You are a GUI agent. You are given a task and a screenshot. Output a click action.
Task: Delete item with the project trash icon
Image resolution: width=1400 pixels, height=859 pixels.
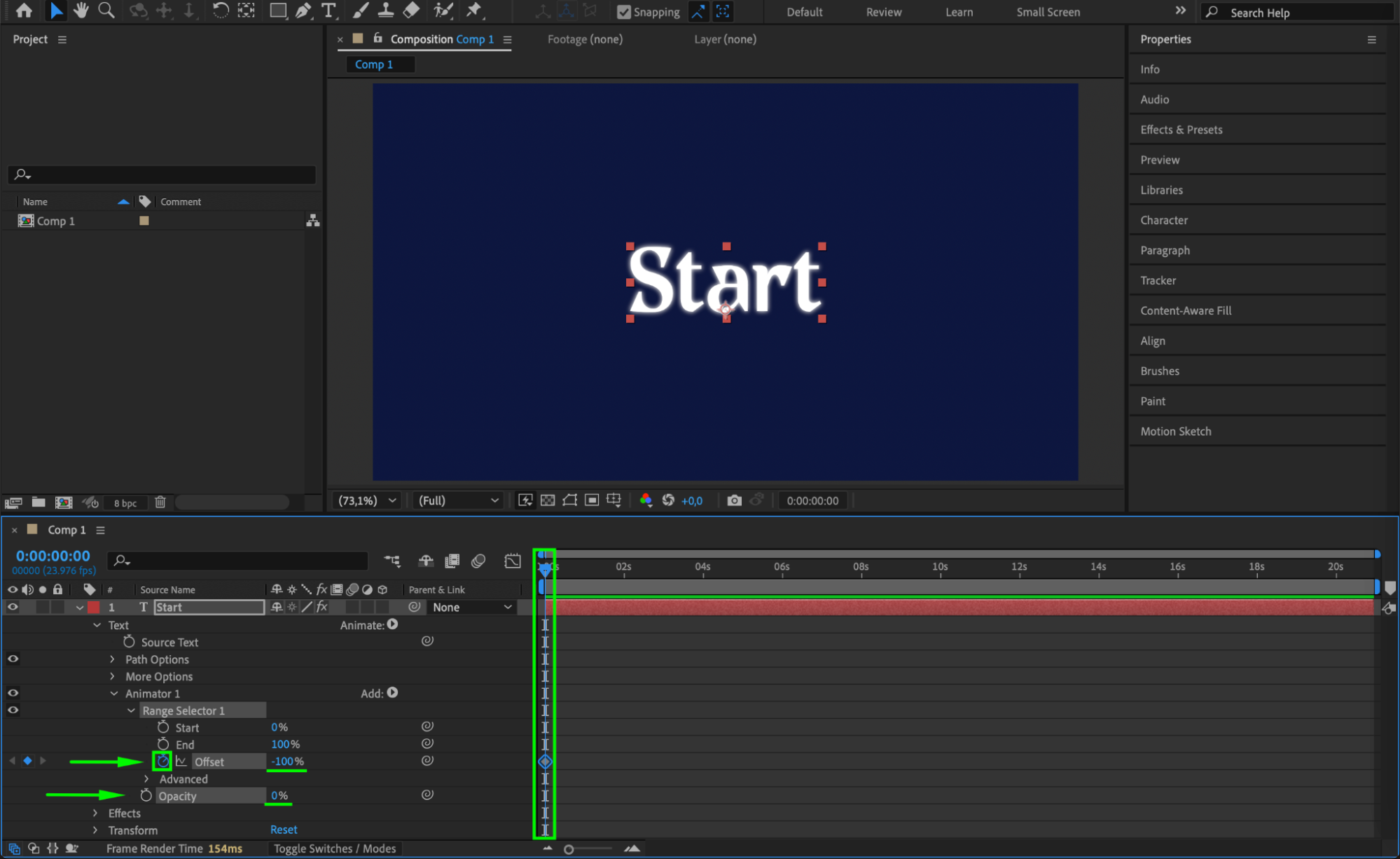tap(160, 502)
